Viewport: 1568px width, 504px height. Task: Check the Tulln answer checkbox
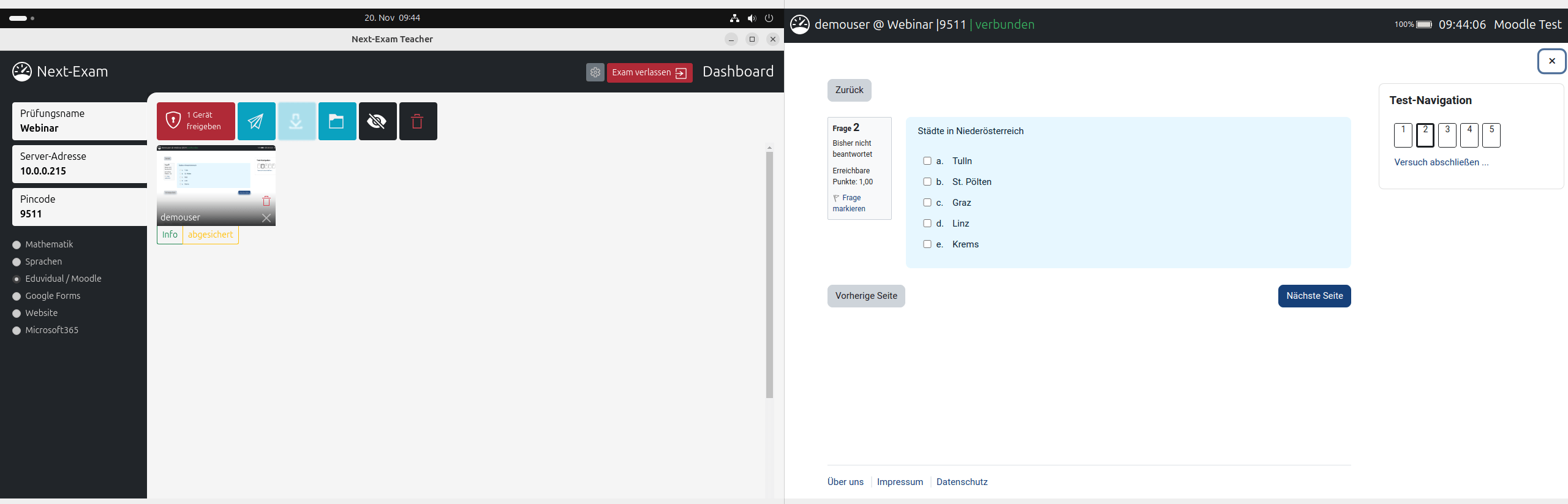tap(927, 161)
